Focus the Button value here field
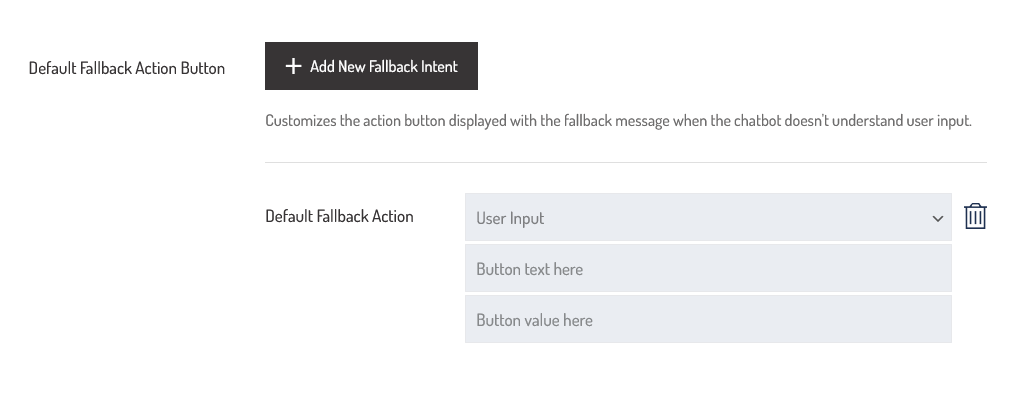Screen dimensions: 1026x408 pos(707,320)
